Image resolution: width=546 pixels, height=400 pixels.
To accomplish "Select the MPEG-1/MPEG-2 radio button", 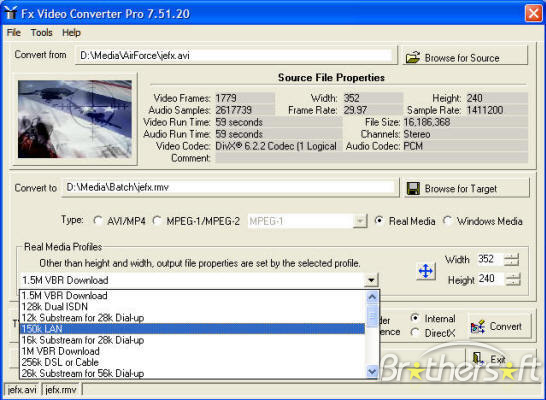I will (157, 221).
